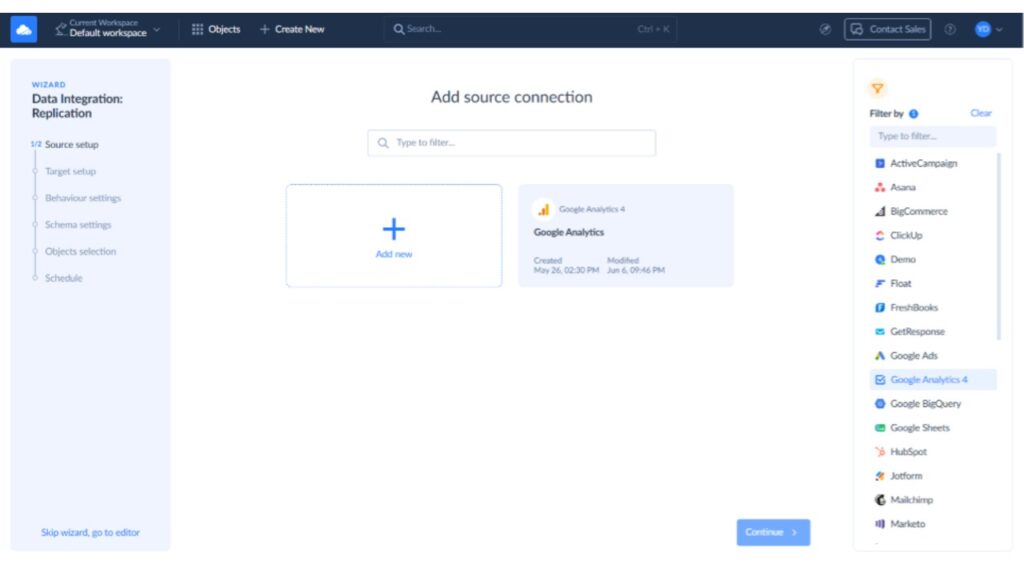Click the Google Analytics 4 card icon
The width and height of the screenshot is (1024, 576).
[543, 209]
